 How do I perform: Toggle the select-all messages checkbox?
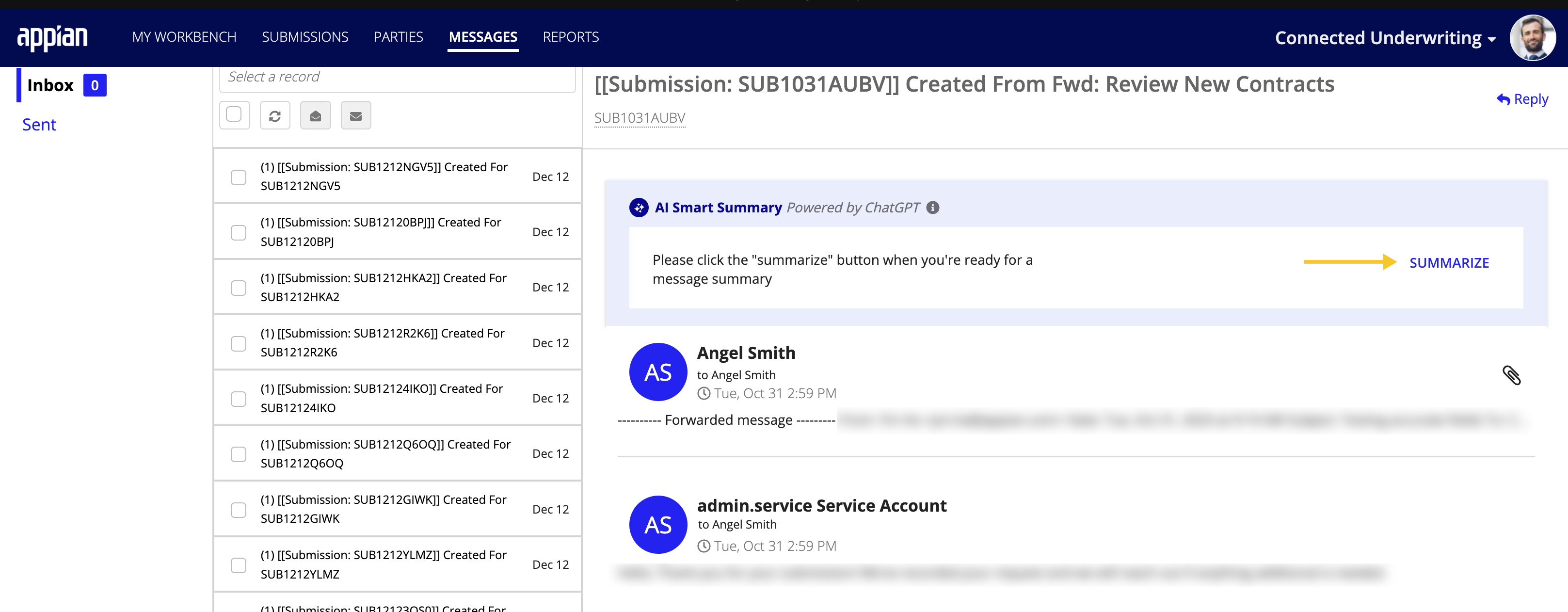(x=234, y=114)
